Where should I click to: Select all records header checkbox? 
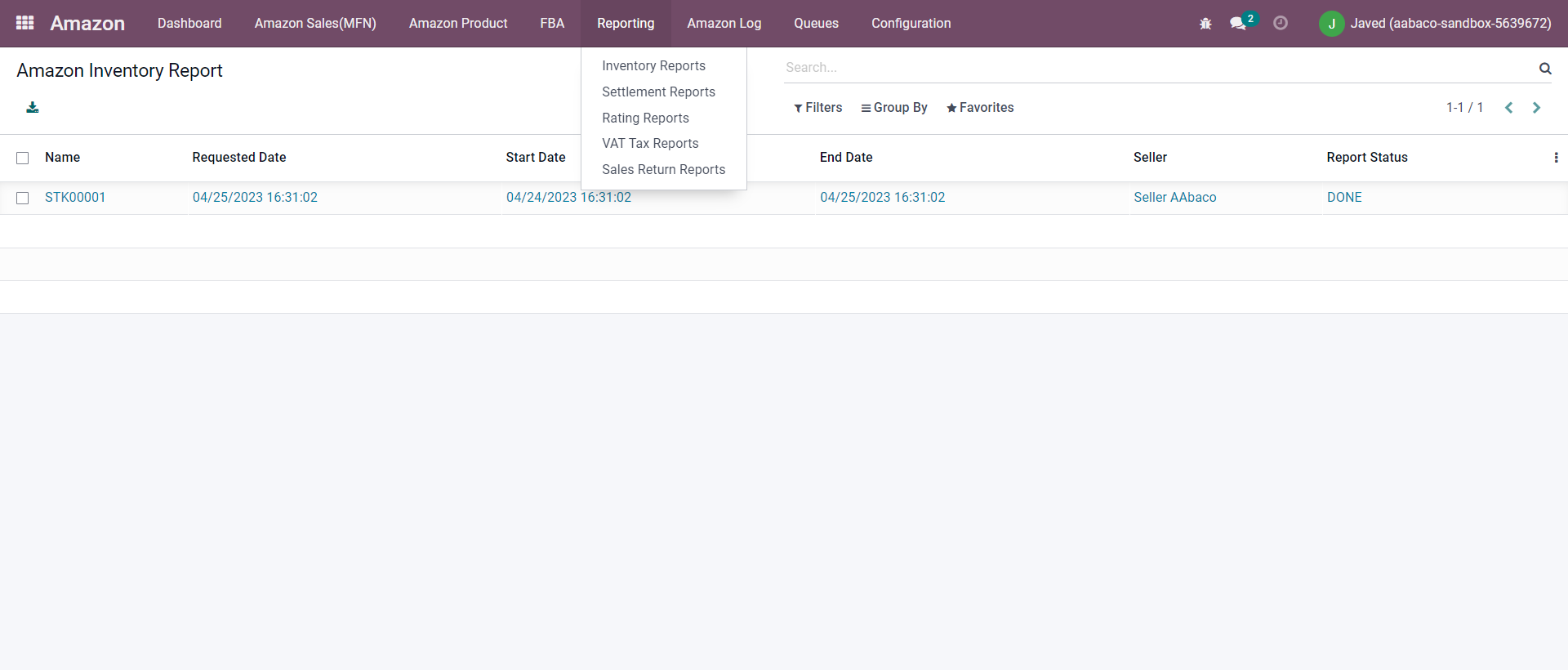(x=23, y=158)
